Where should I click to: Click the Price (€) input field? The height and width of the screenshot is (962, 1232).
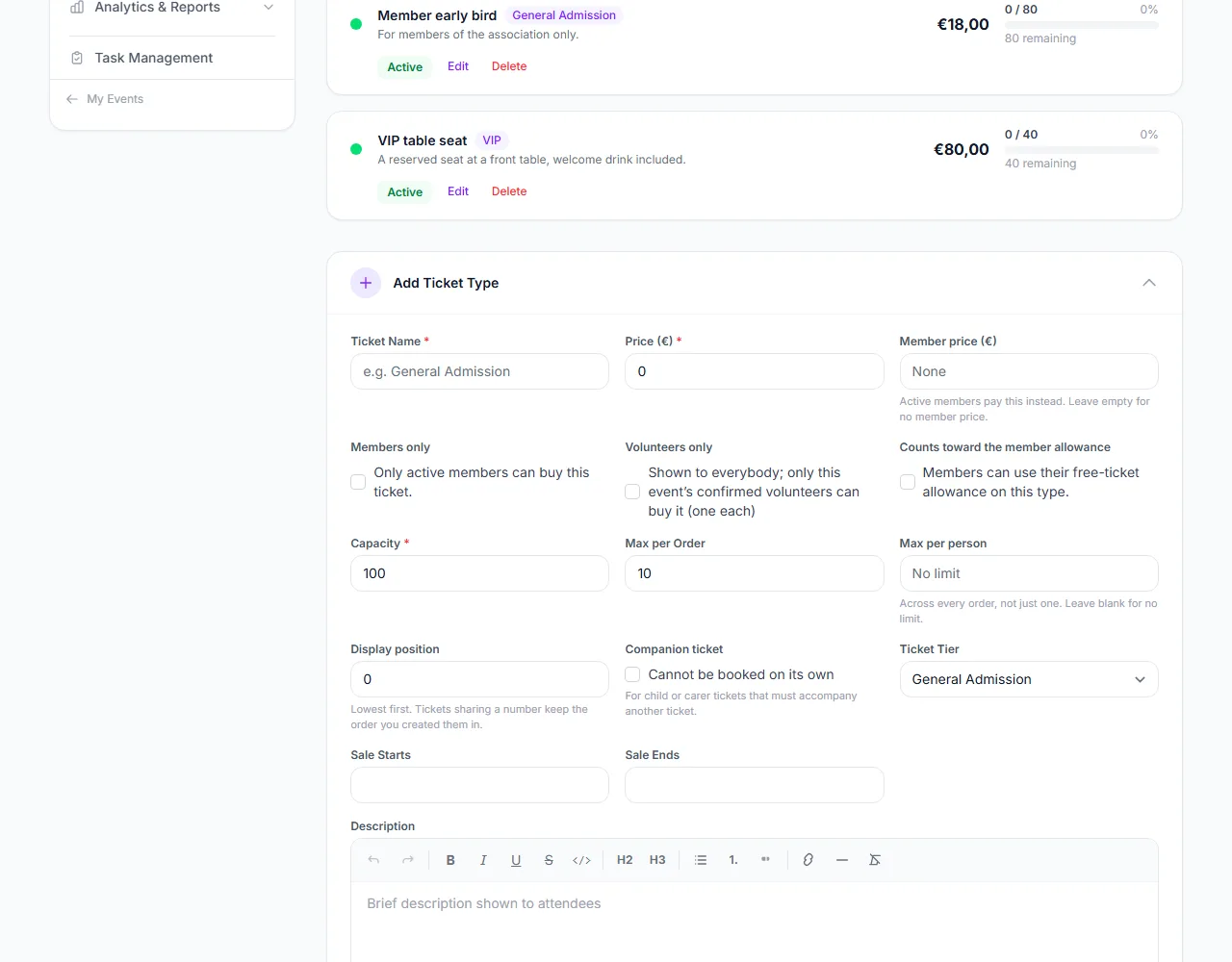[755, 371]
